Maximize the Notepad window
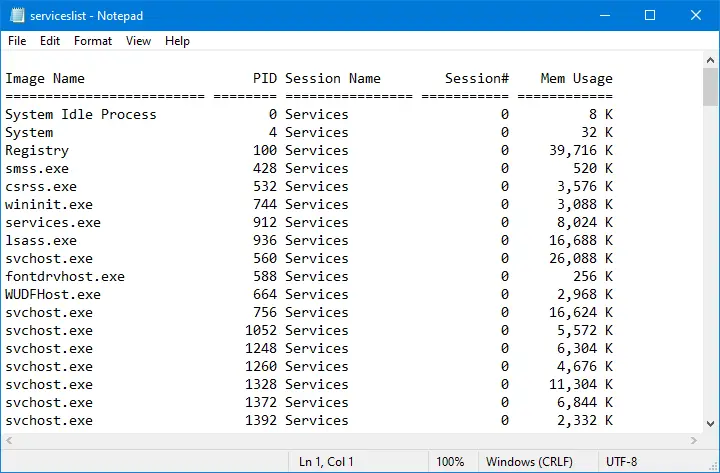This screenshot has width=720, height=473. (650, 15)
